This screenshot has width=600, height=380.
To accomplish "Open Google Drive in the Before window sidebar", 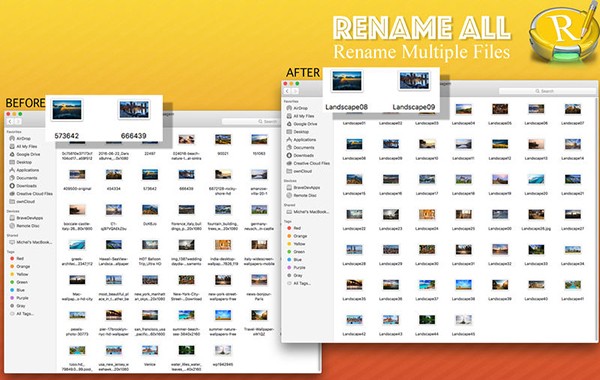I will pos(25,154).
